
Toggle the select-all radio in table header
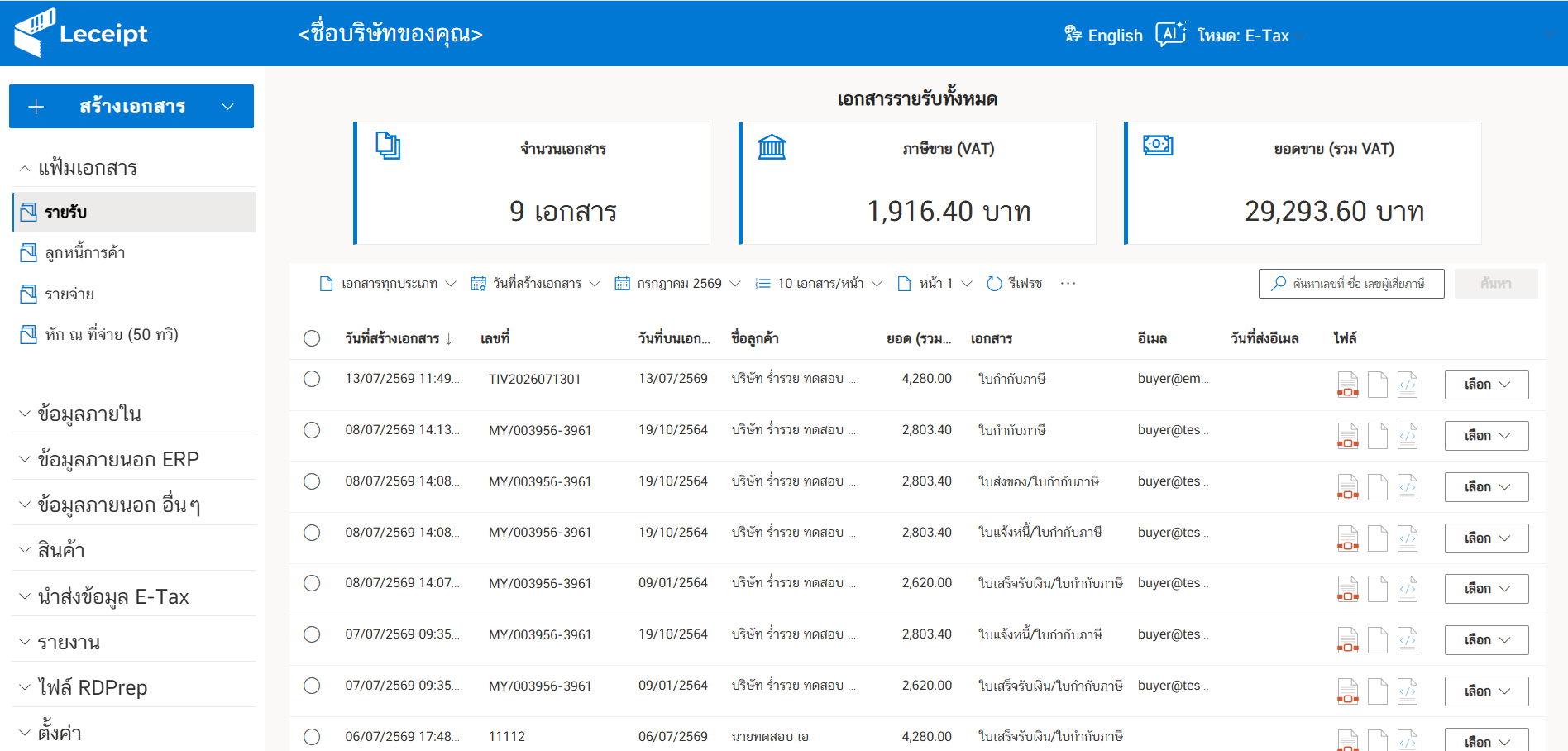click(312, 338)
